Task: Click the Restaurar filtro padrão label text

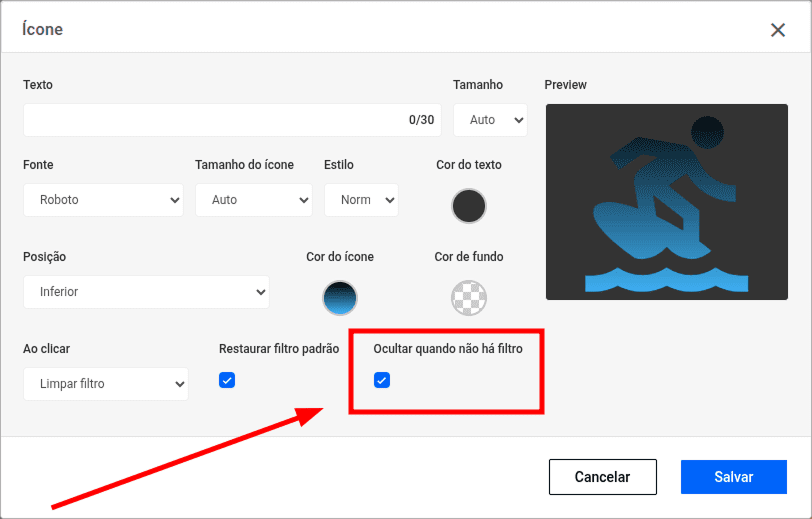Action: tap(279, 349)
